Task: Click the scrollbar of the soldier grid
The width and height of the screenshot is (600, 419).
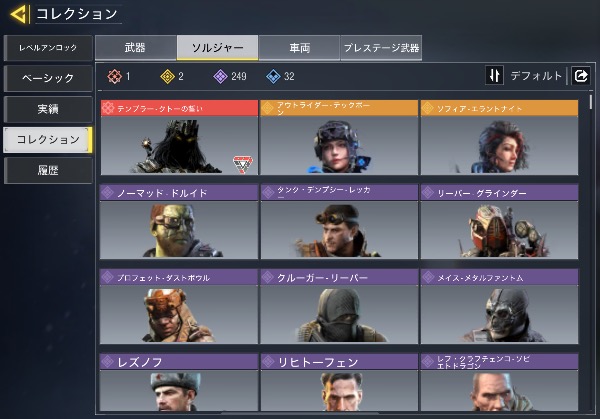Action: tap(591, 101)
